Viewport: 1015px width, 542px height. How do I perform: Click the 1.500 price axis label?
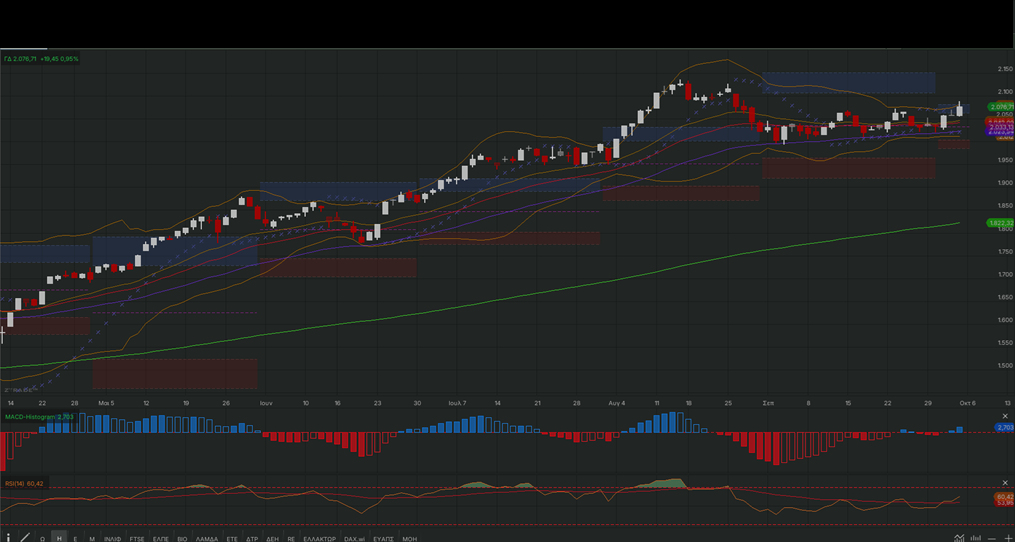1005,366
